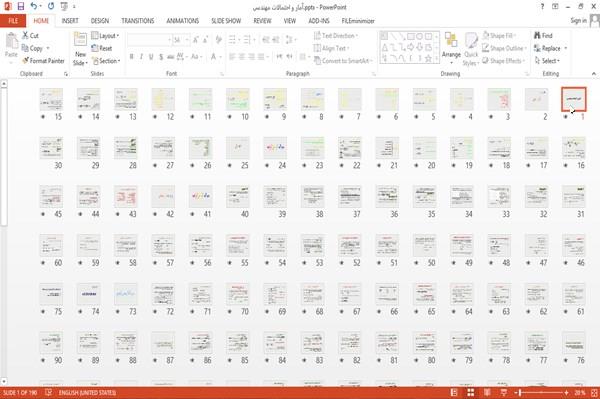Click the Redo icon in title bar
The height and width of the screenshot is (399, 600).
point(51,7)
